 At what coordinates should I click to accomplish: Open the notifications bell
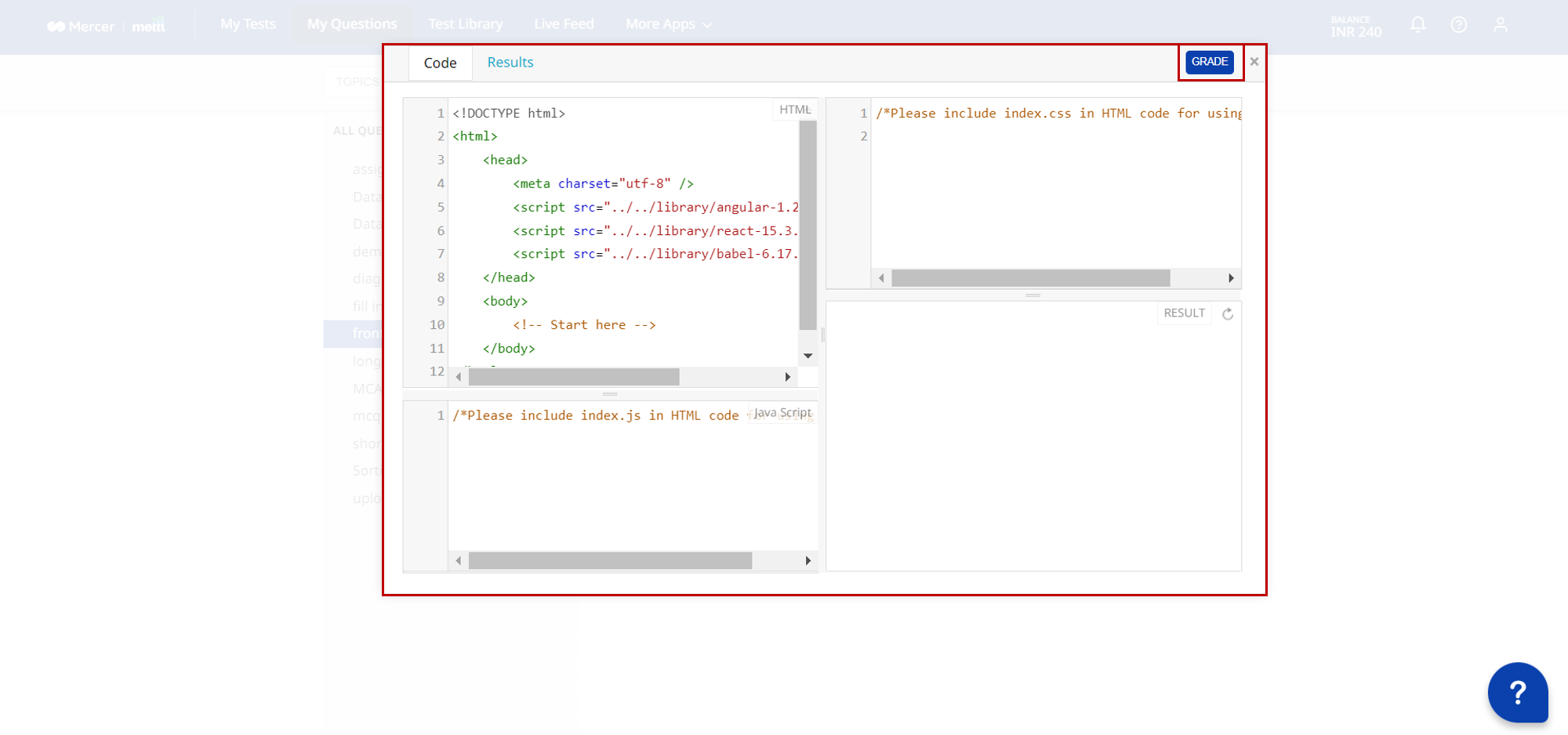(1418, 25)
